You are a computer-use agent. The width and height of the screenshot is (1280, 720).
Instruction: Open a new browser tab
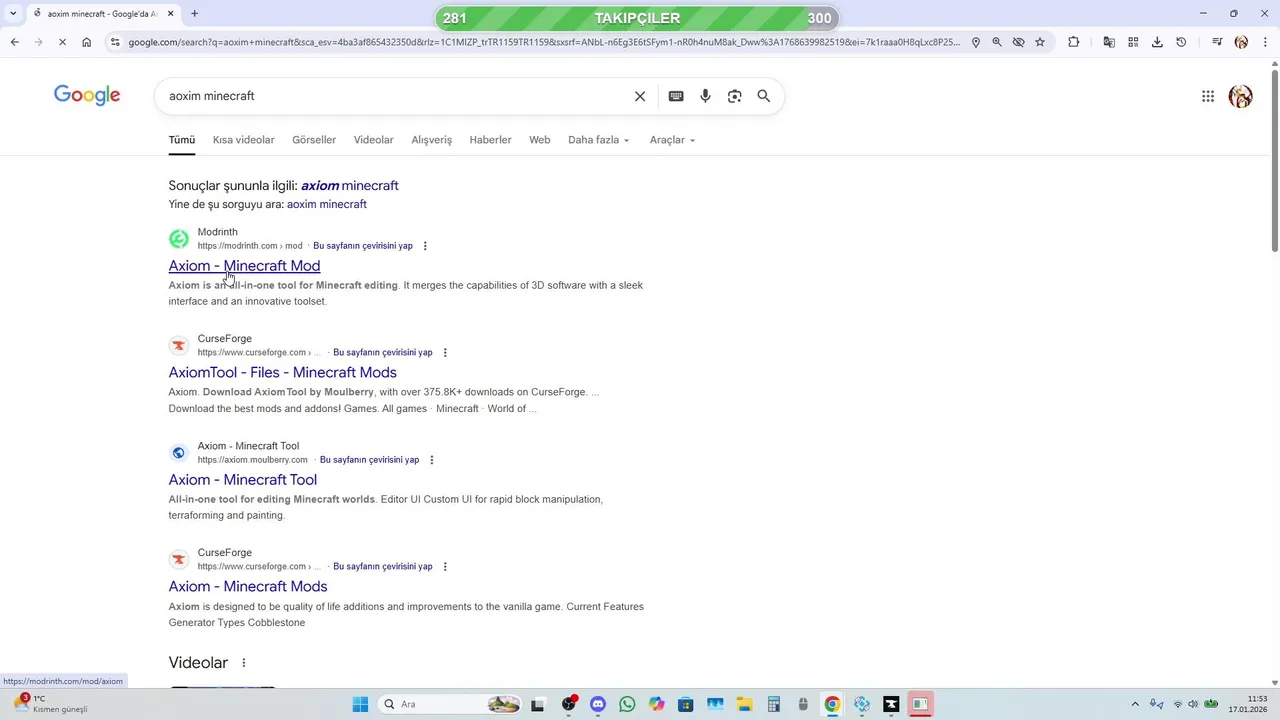tap(194, 14)
